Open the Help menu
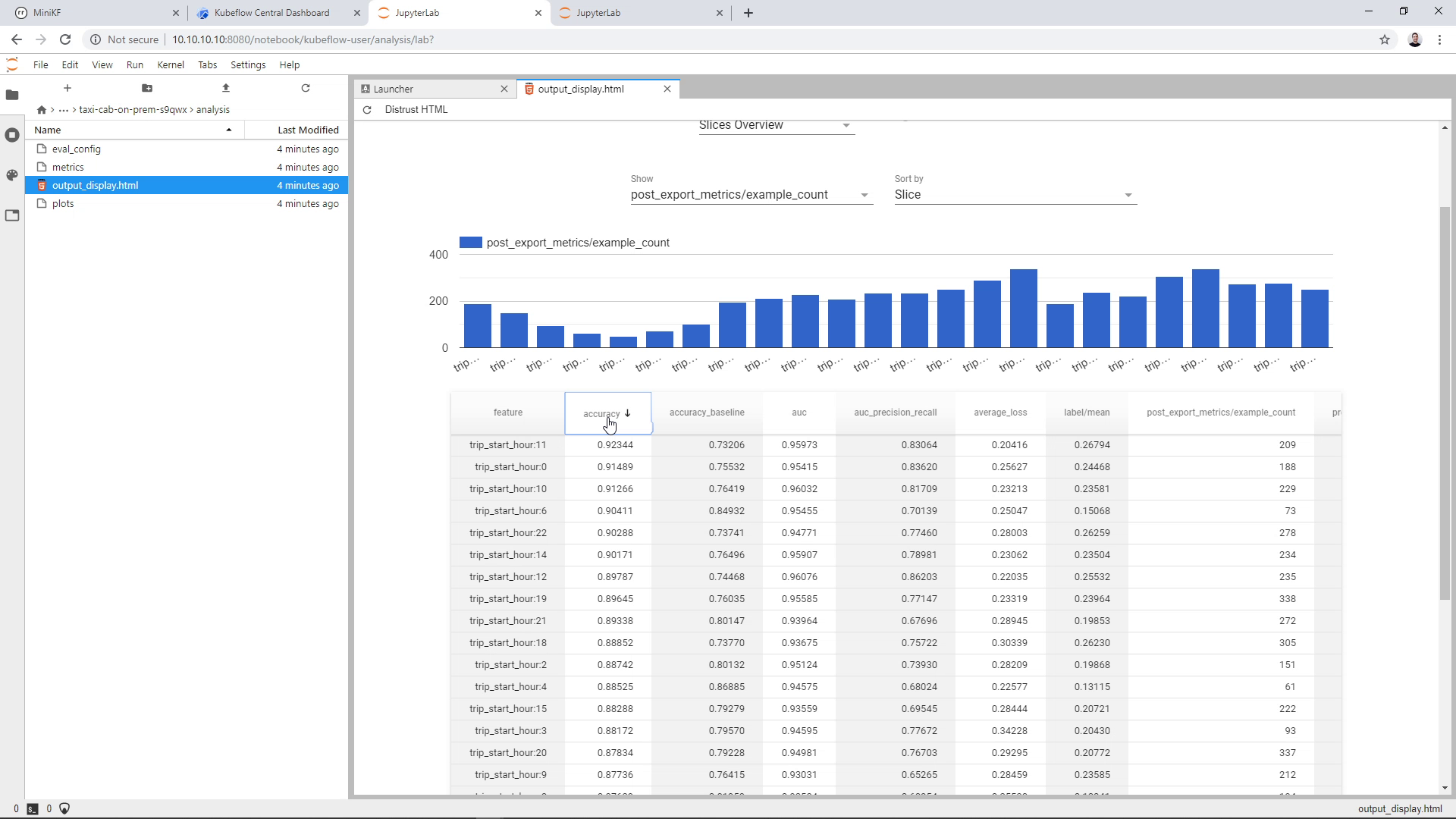Screen dimensions: 1456x819 290,65
